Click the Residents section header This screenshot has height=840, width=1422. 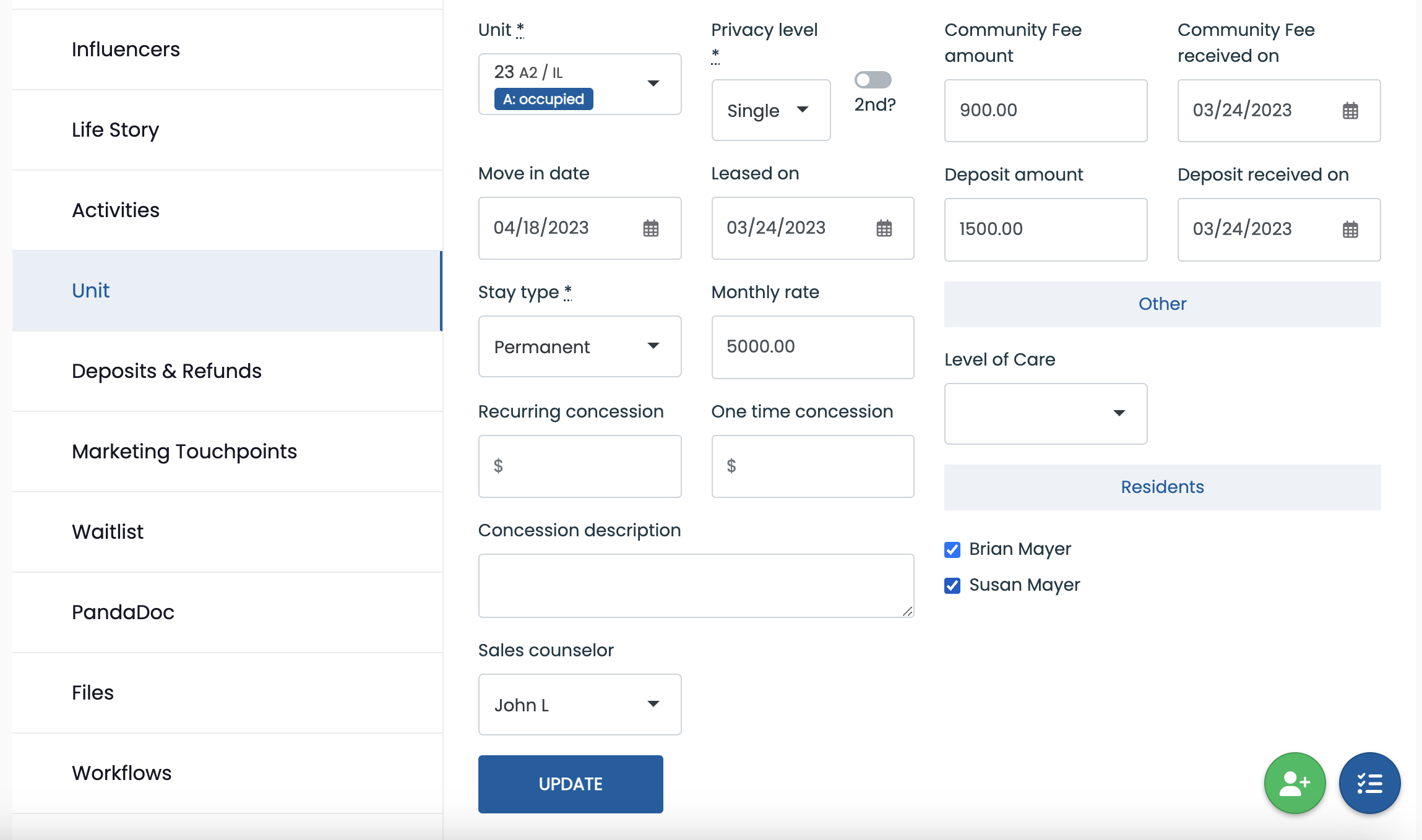click(1162, 487)
